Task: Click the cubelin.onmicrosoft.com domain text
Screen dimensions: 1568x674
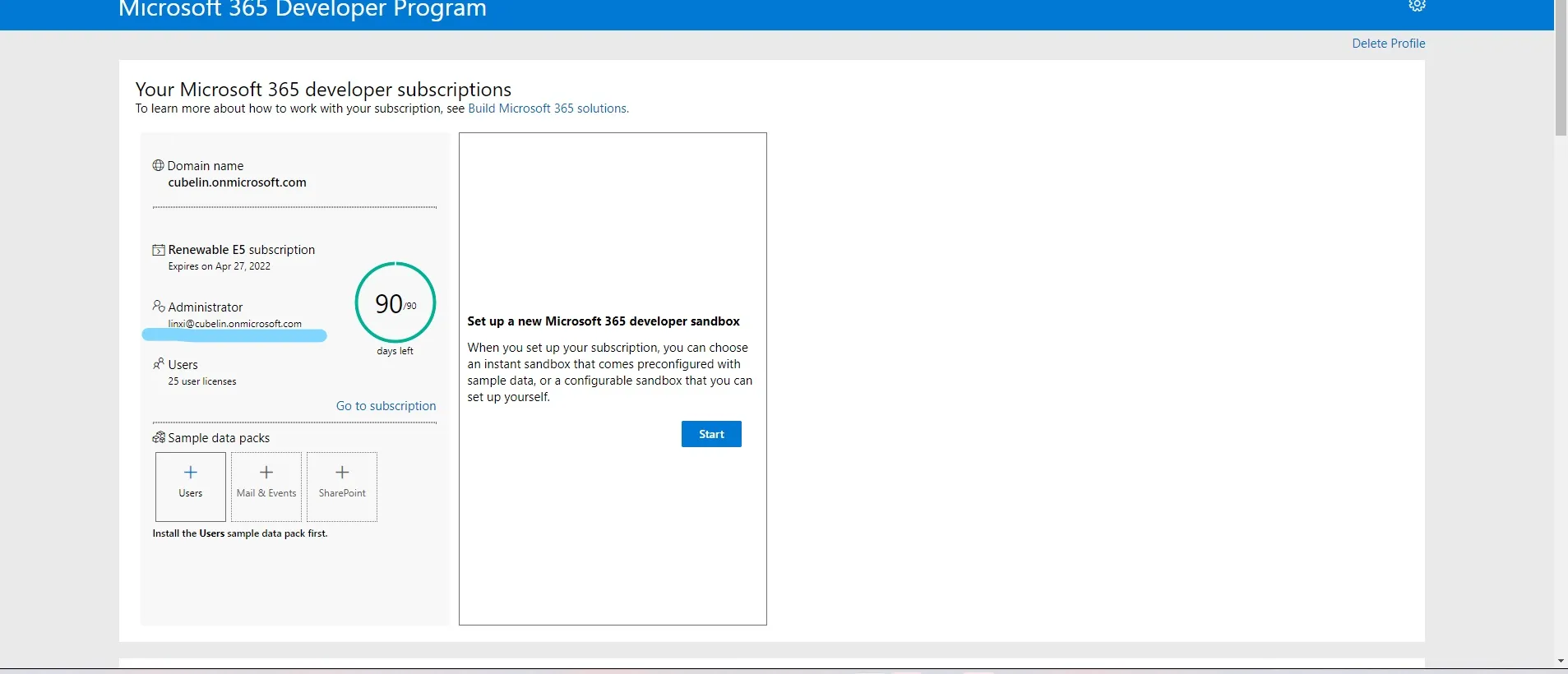Action: point(237,182)
